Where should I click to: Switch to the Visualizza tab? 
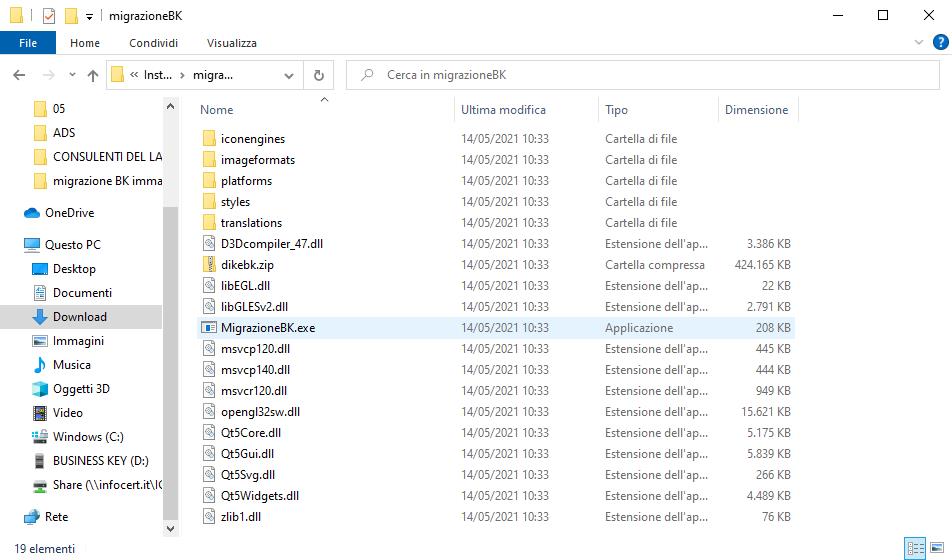click(x=231, y=43)
